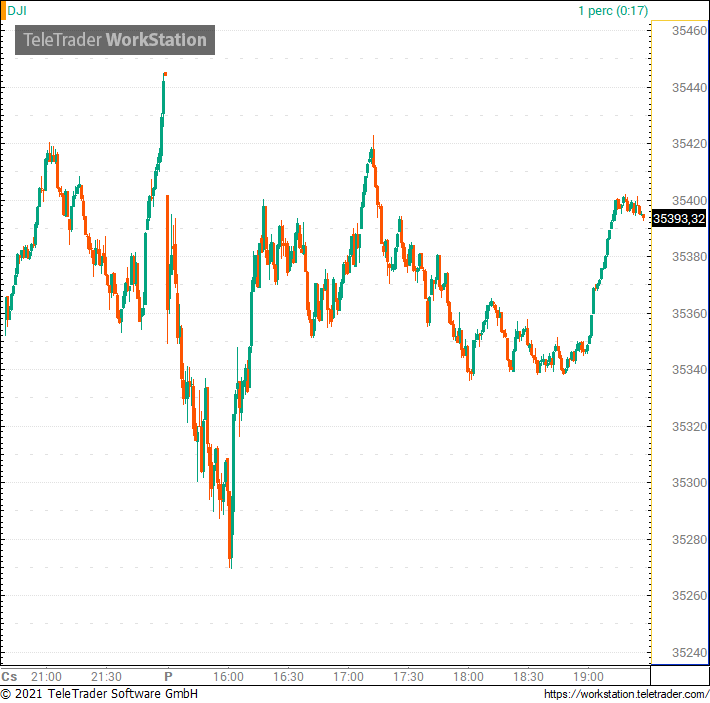Click the 35260 price axis label

click(x=689, y=596)
